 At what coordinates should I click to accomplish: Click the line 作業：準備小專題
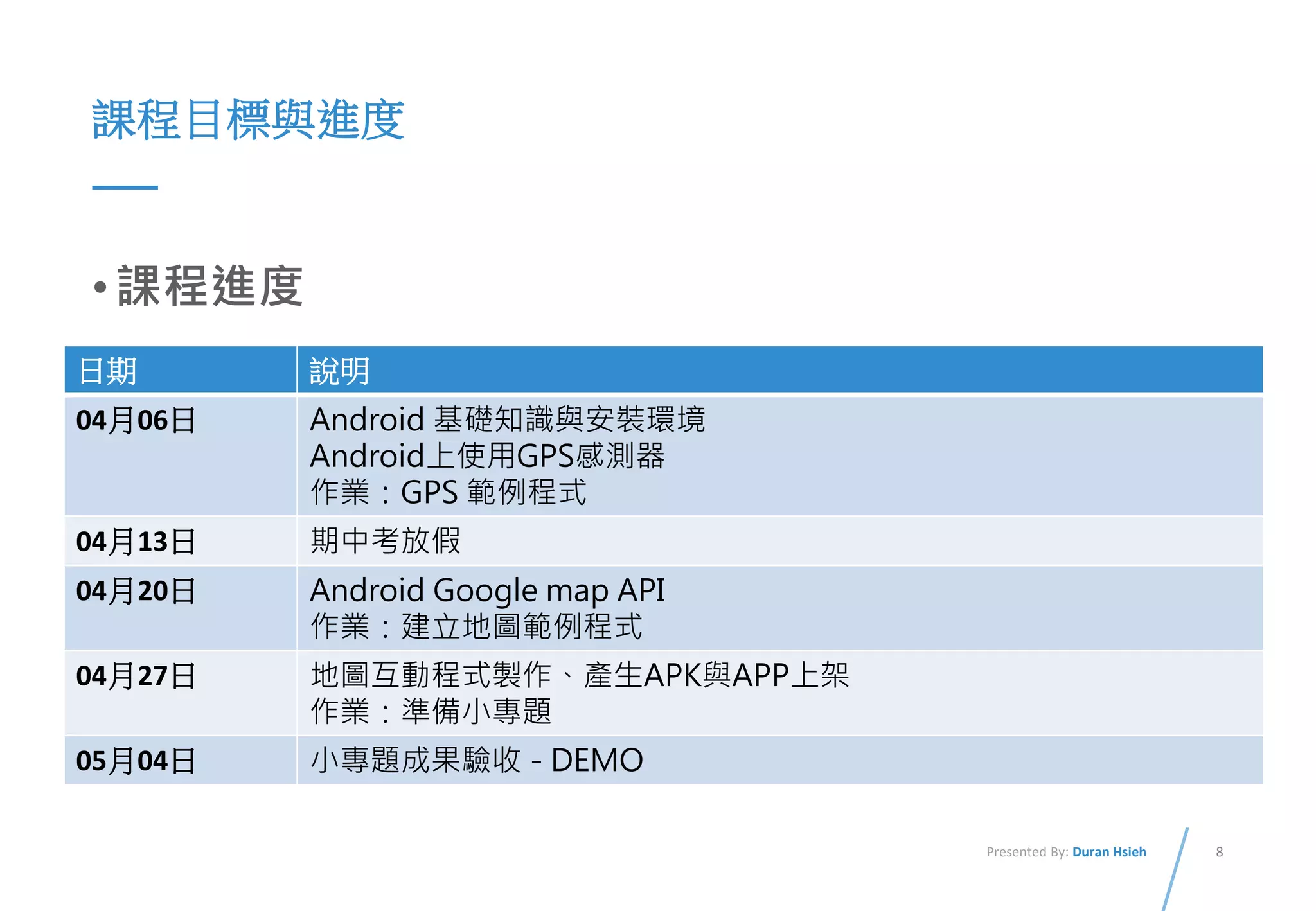pos(431,711)
